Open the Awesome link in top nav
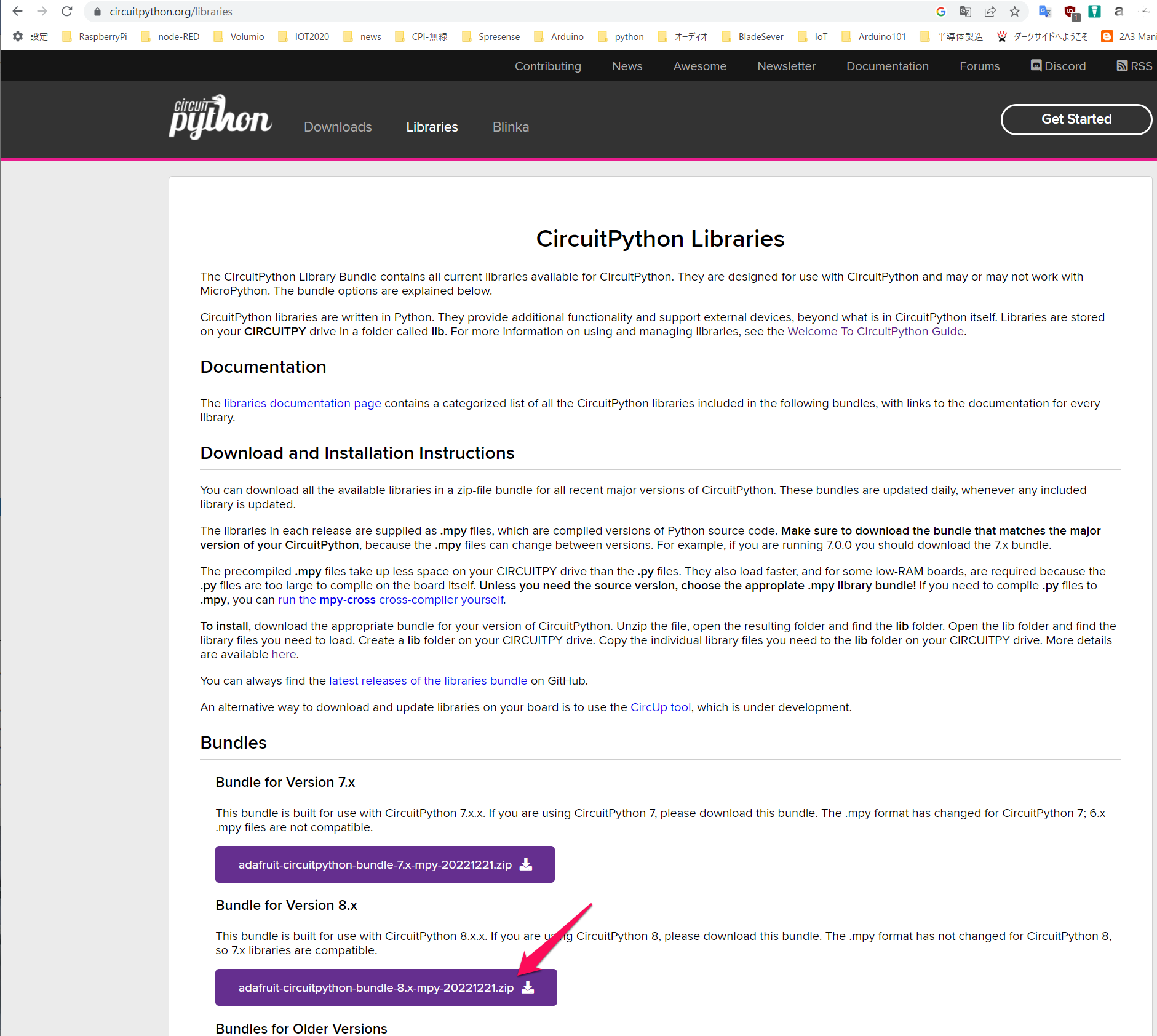 tap(699, 66)
